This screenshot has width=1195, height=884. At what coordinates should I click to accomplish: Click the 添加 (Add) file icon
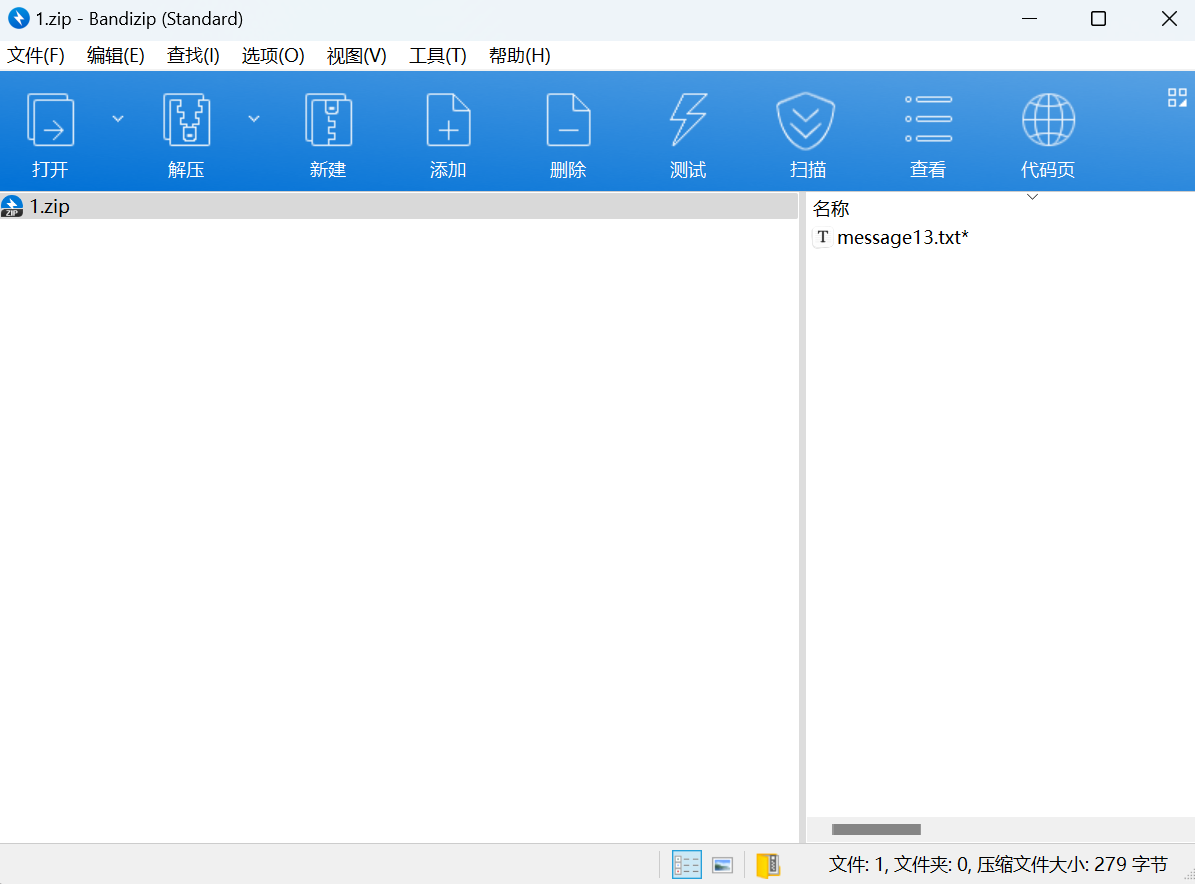pyautogui.click(x=448, y=120)
